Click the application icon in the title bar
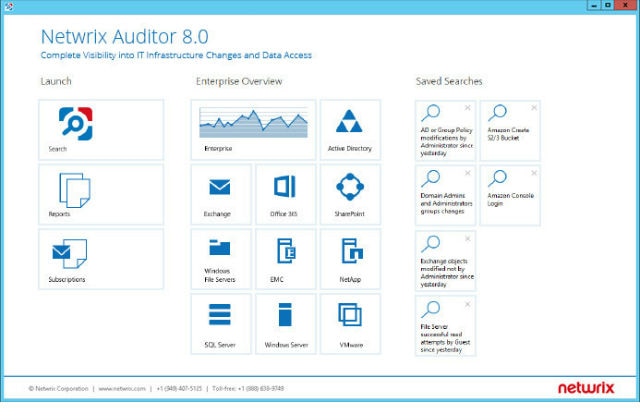Image resolution: width=640 pixels, height=420 pixels. (x=8, y=6)
